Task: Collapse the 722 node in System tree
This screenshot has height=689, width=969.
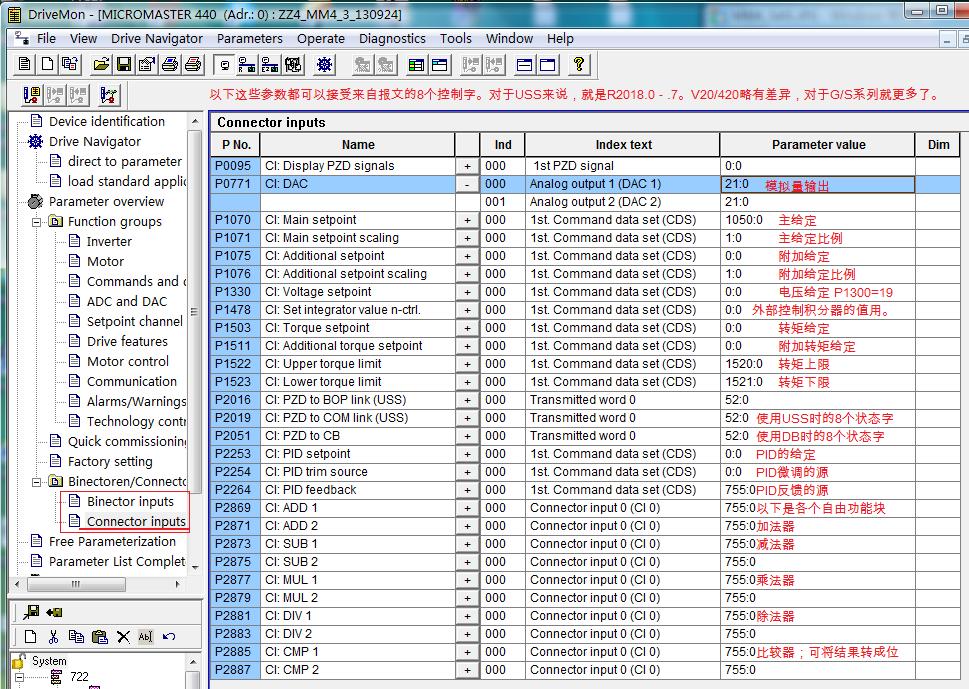Action: (19, 677)
